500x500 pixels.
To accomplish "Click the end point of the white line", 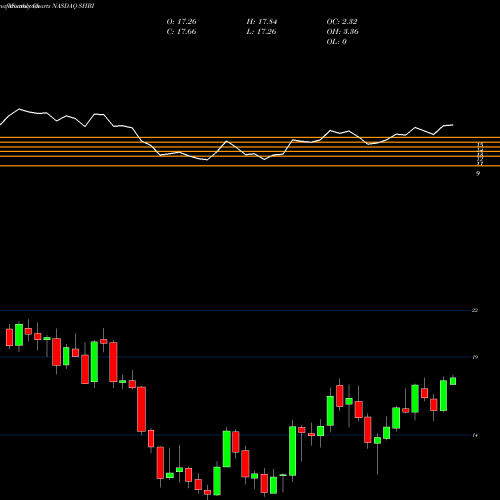I will coord(453,125).
